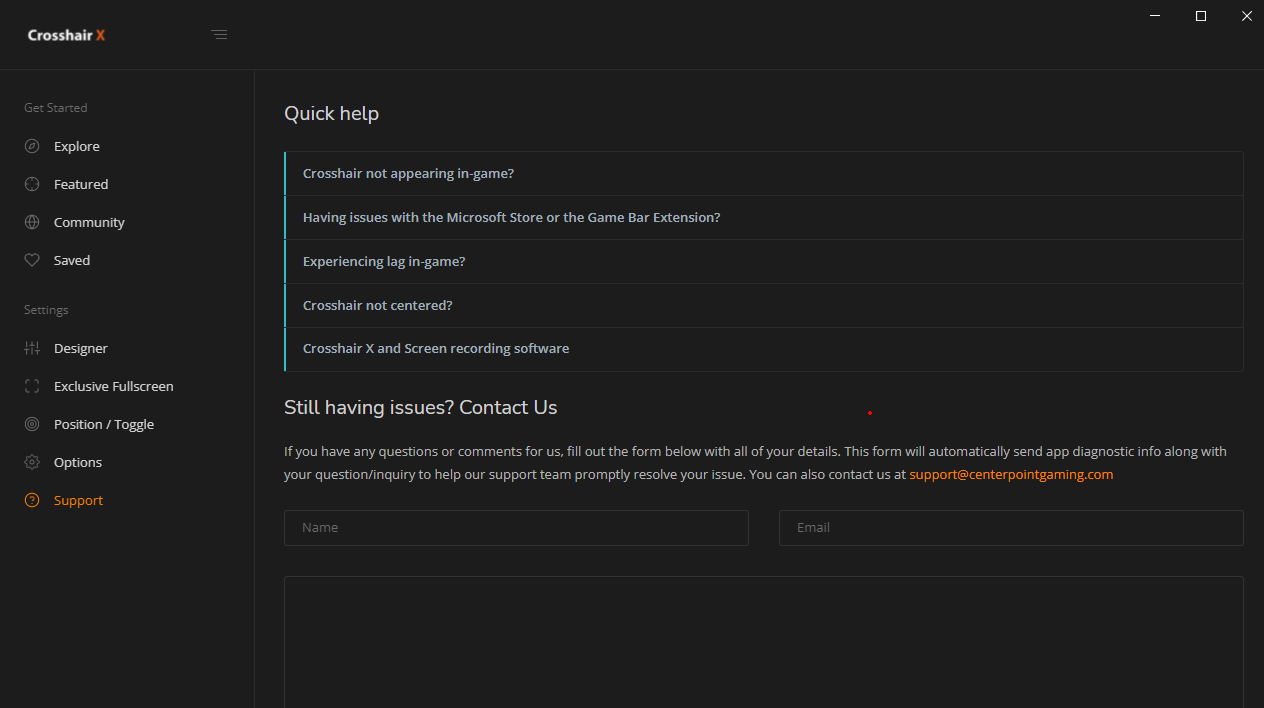Expand 'Experiencing lag in-game?' help item
The height and width of the screenshot is (708, 1264).
(x=764, y=261)
